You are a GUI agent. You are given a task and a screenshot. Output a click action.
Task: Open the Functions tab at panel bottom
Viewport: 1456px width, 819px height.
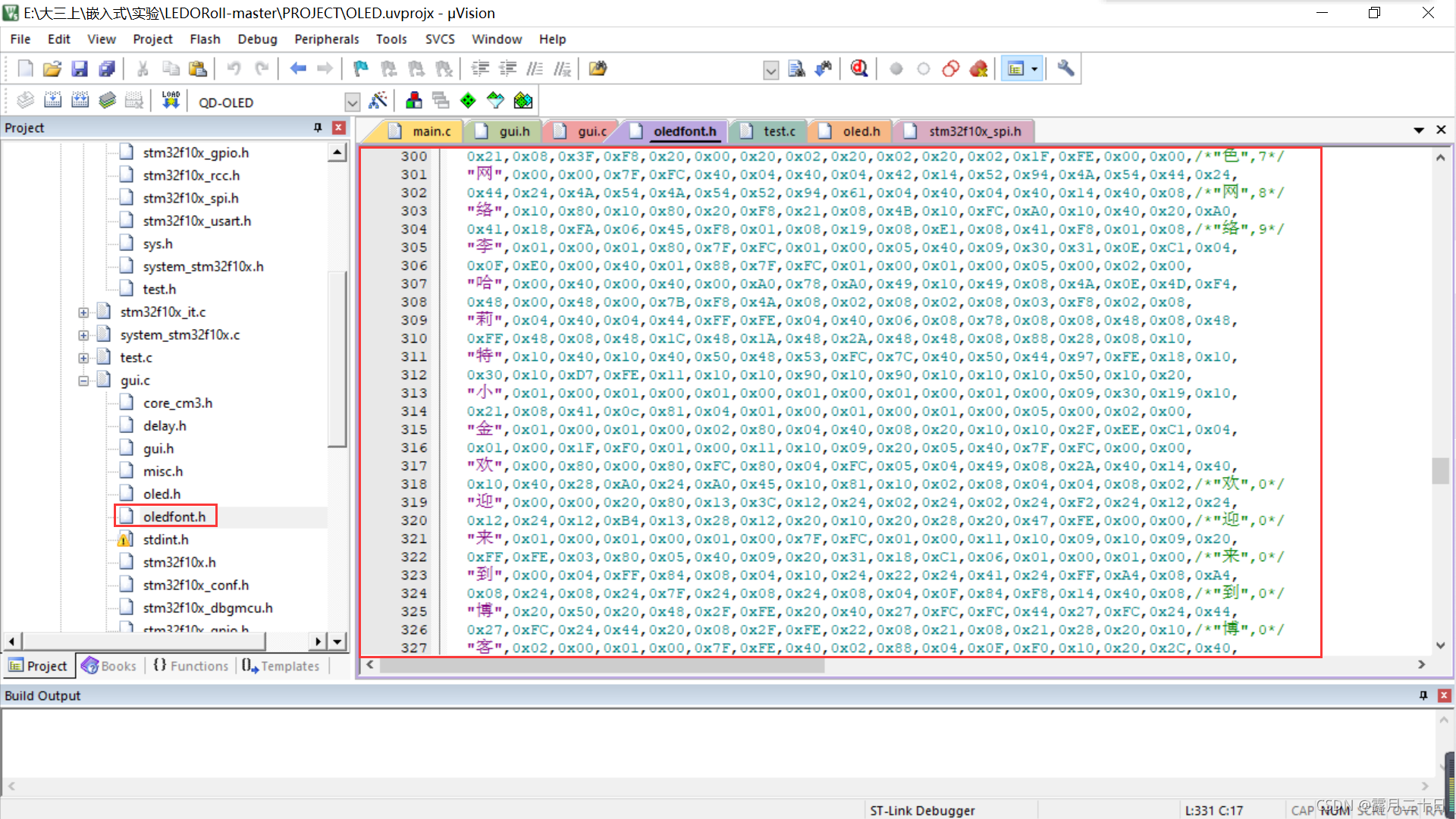coord(191,666)
